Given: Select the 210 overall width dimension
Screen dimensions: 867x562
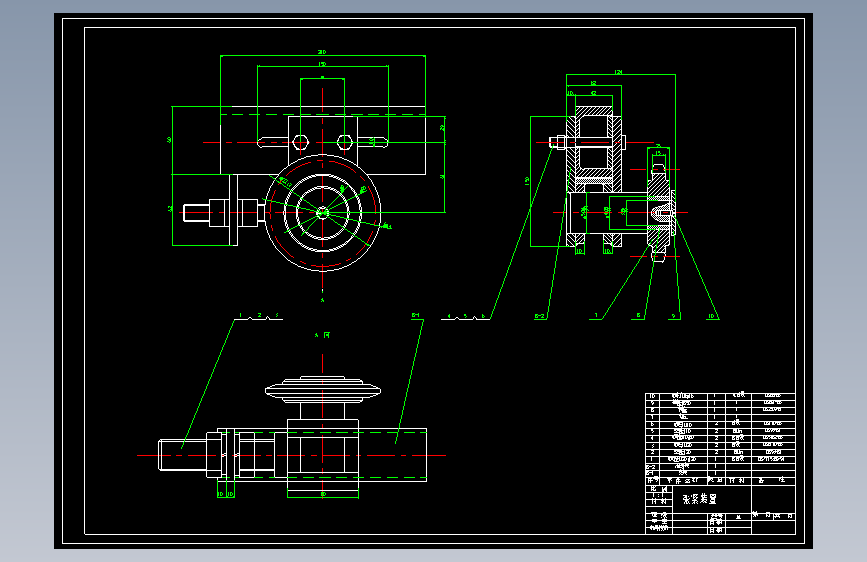Looking at the screenshot, I should coord(322,52).
